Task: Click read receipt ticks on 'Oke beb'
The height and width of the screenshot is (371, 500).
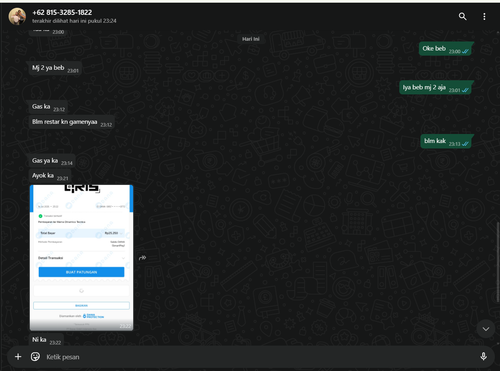Action: pyautogui.click(x=465, y=51)
